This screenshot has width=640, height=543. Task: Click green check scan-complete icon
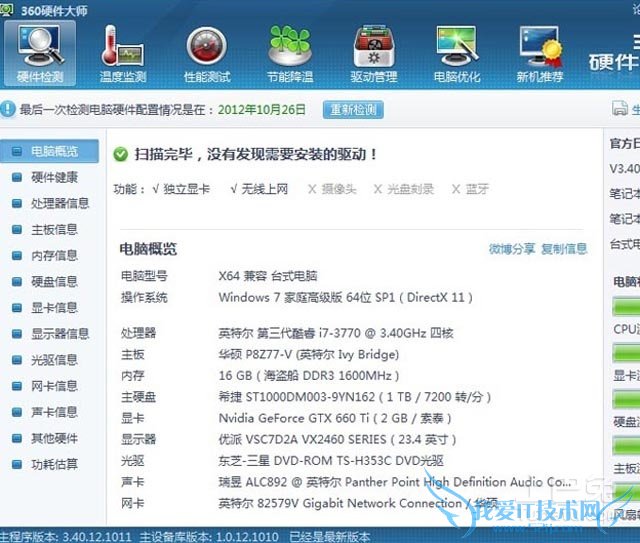click(x=120, y=154)
